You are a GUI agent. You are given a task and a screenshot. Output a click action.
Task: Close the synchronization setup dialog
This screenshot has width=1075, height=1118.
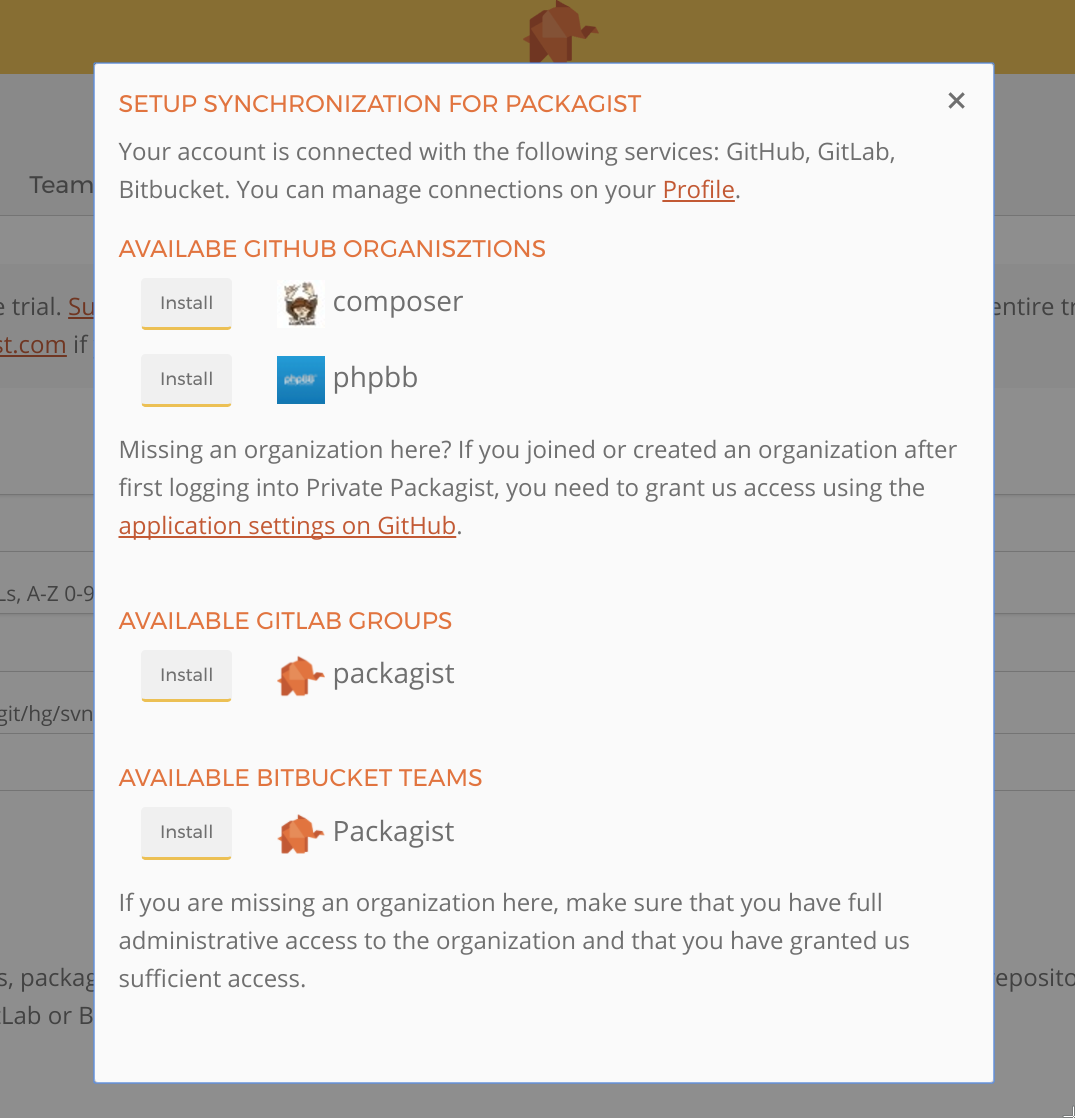point(956,101)
